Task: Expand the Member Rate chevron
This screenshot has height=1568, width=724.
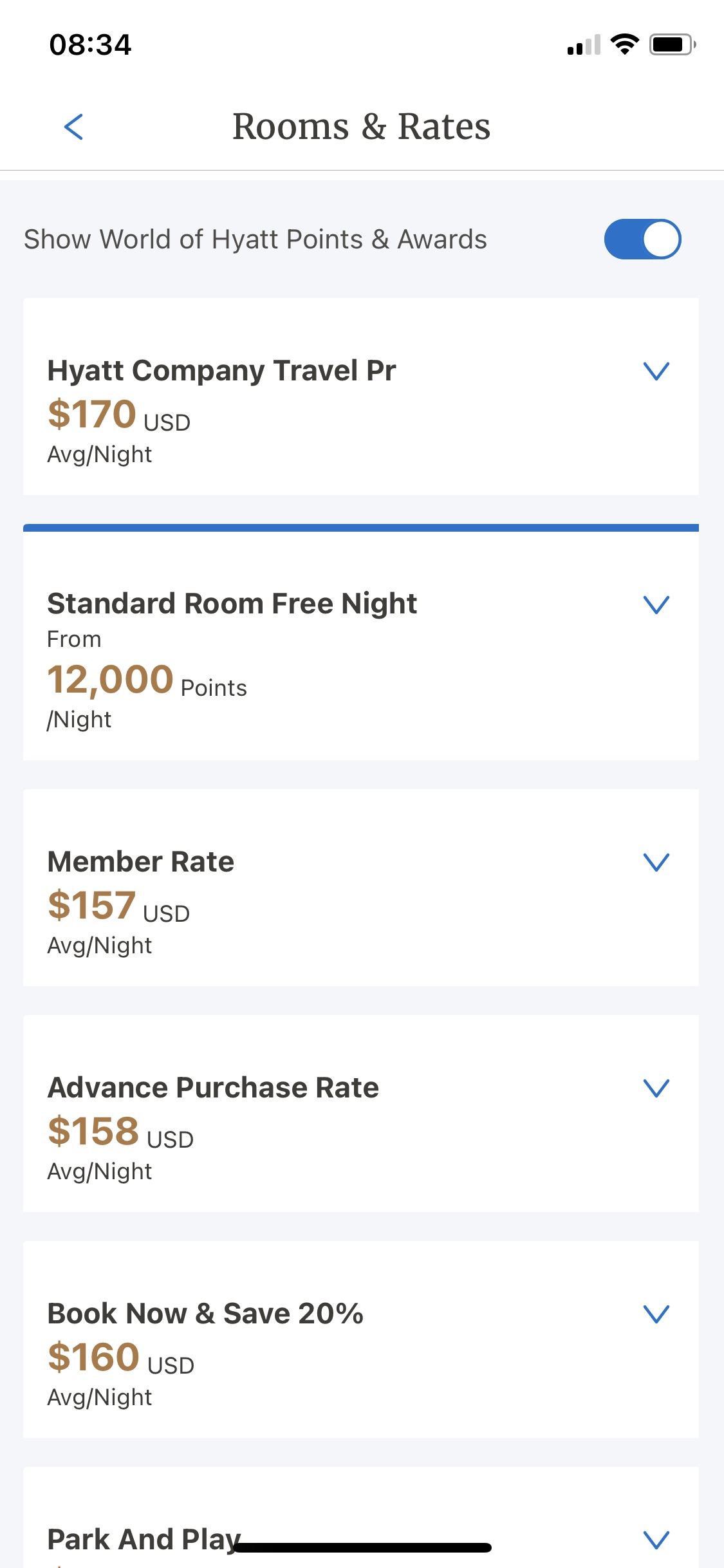Action: (x=656, y=862)
